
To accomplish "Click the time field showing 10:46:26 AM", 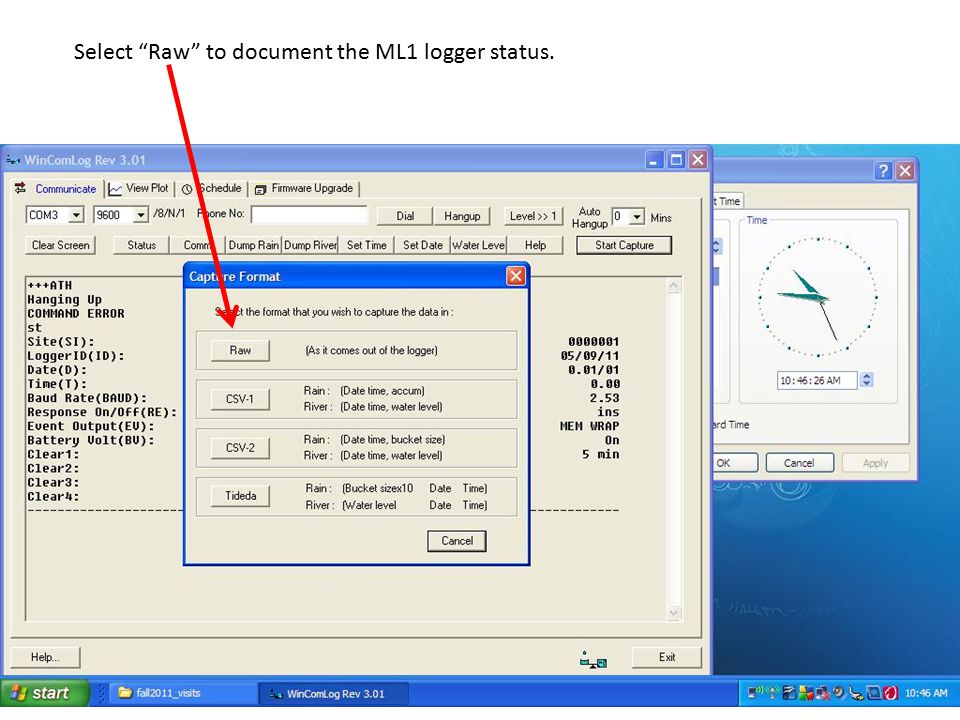I will coord(817,380).
